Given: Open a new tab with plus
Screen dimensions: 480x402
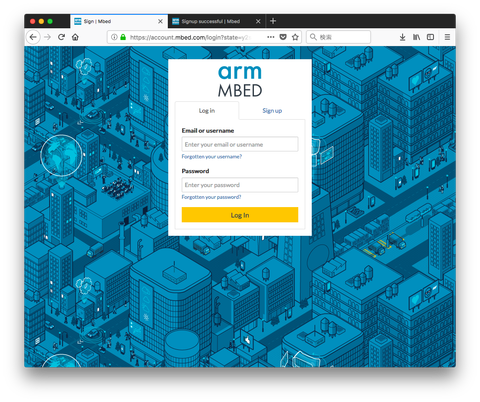Looking at the screenshot, I should coord(273,21).
